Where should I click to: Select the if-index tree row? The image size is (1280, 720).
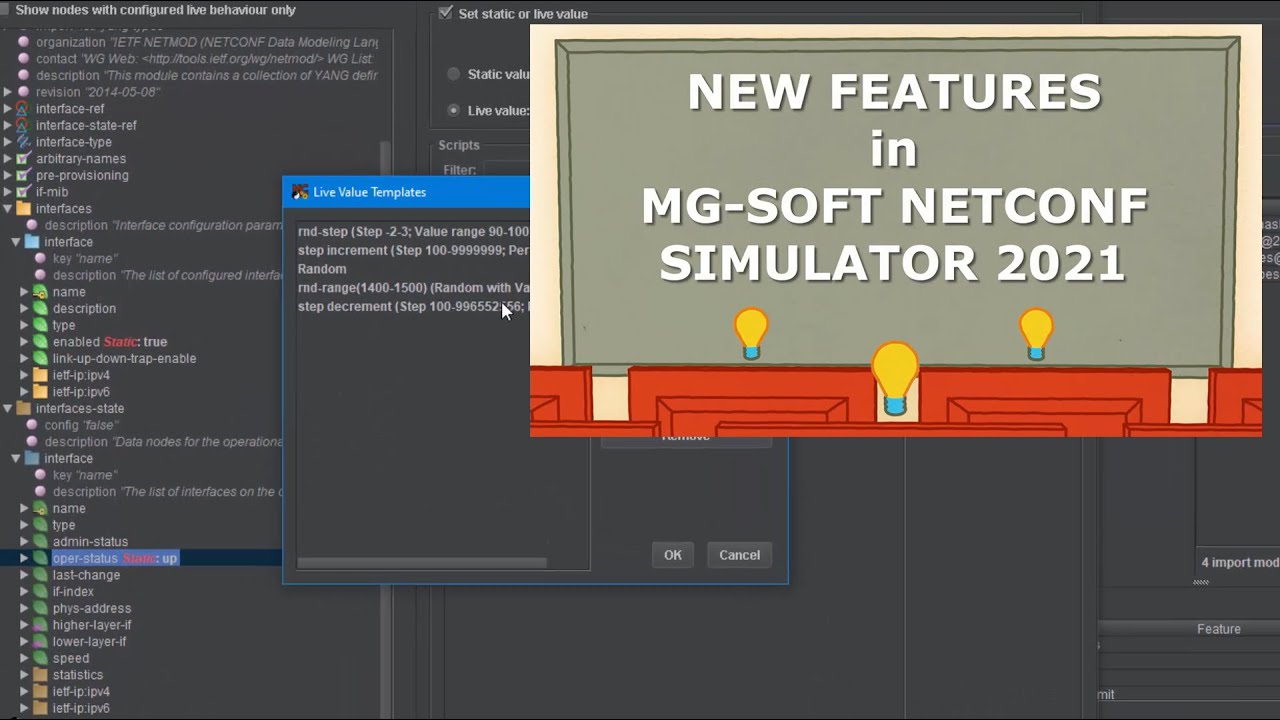click(73, 592)
